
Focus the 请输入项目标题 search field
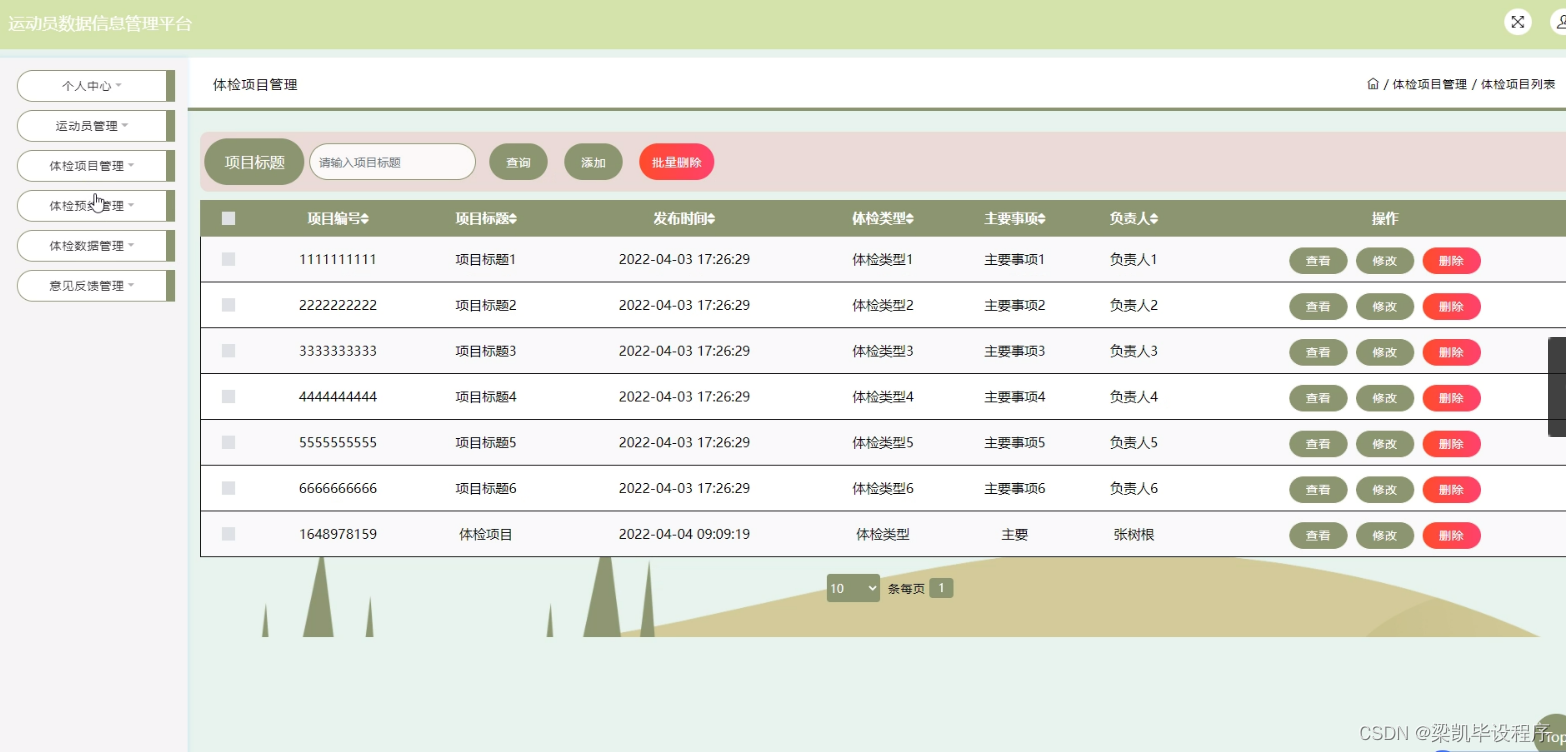[x=392, y=162]
